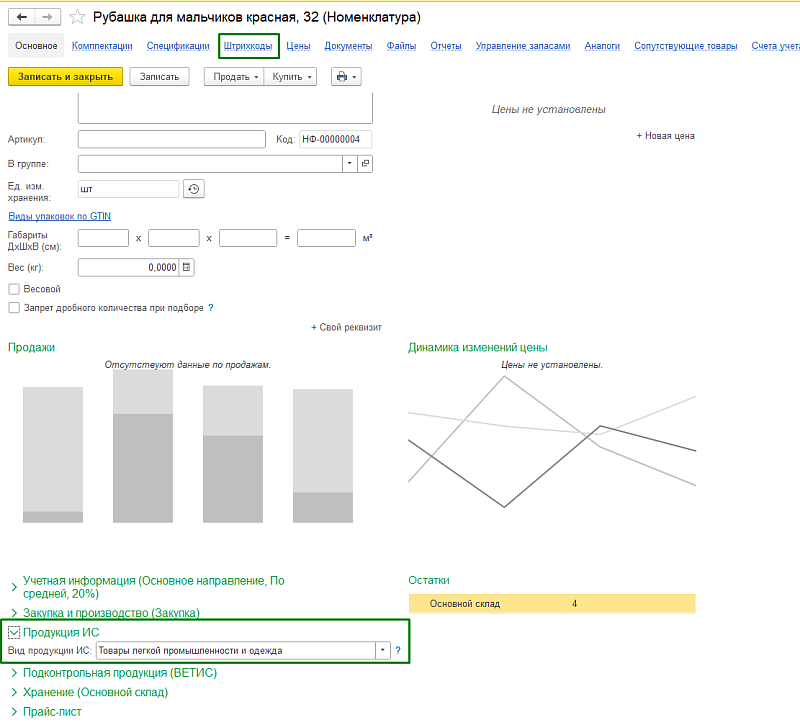Click '+ Свой реквизит'
800x725 pixels.
[x=346, y=327]
